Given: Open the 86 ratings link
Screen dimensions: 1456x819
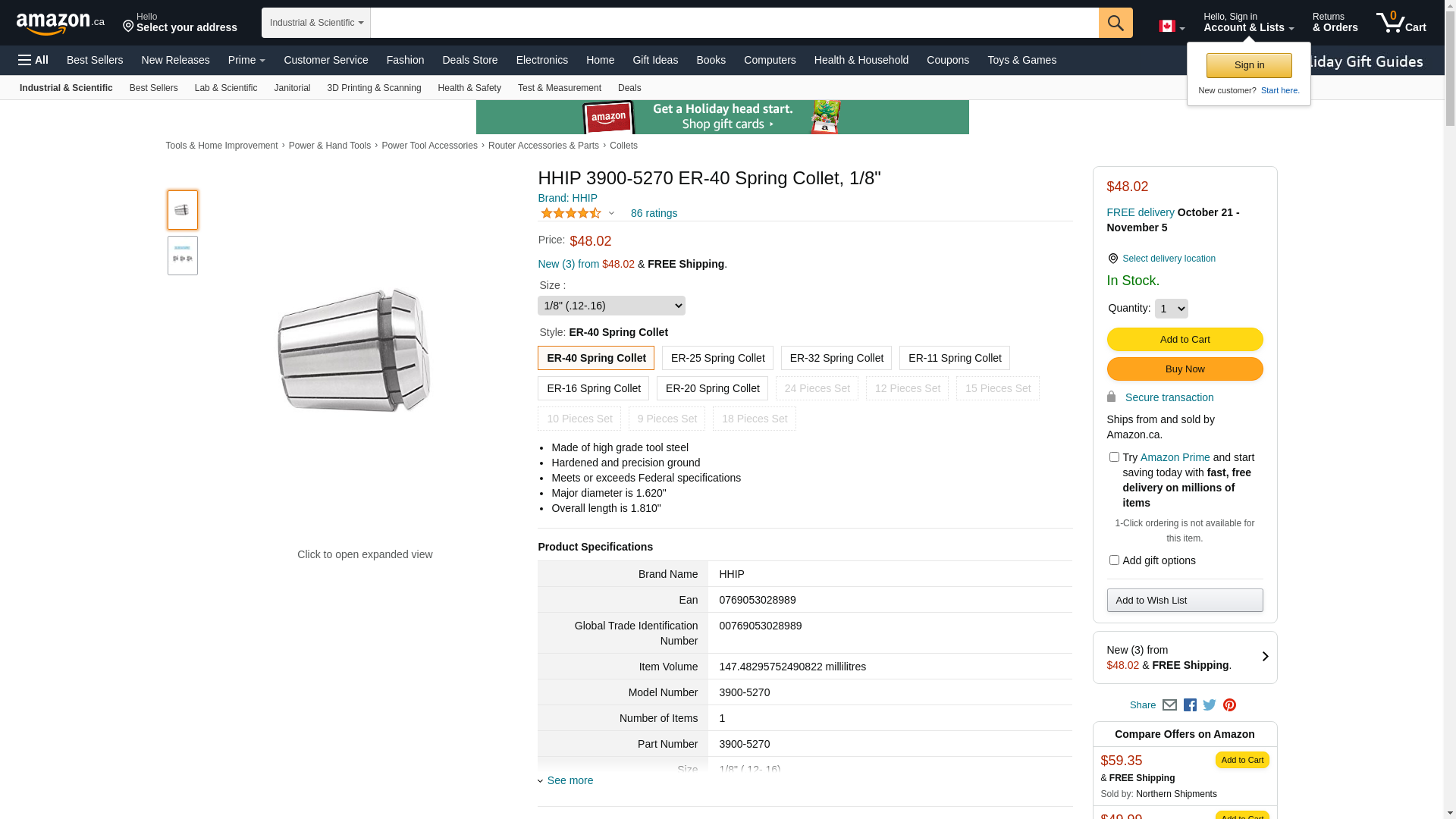Looking at the screenshot, I should pyautogui.click(x=654, y=213).
